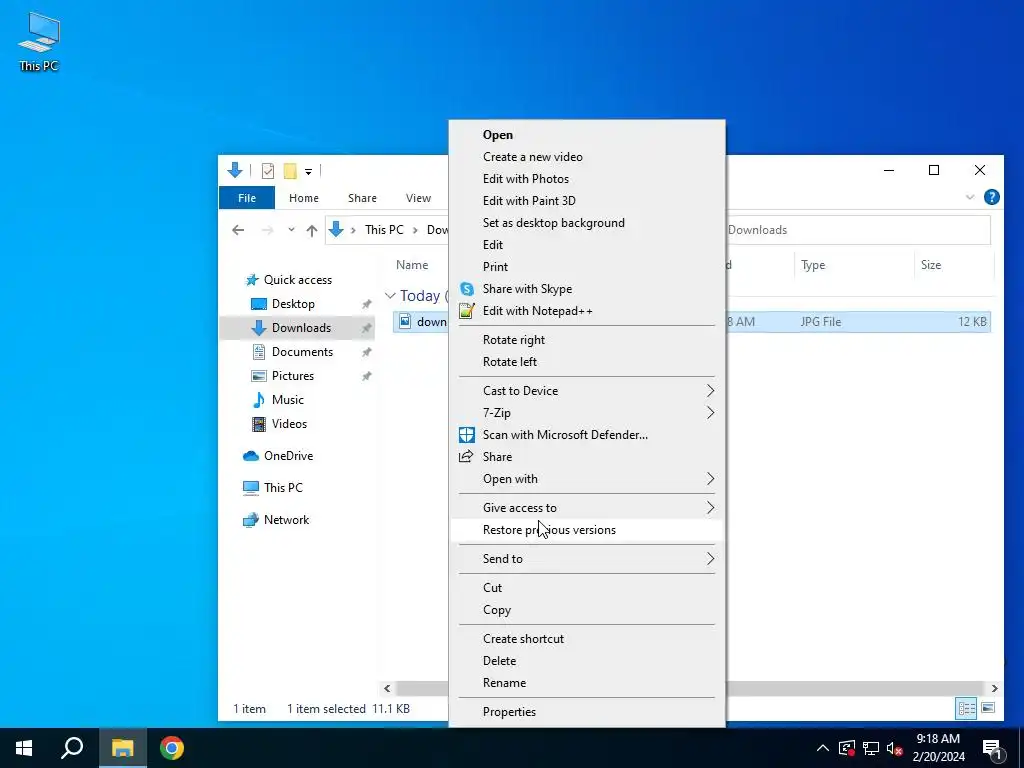Choose Rename from context menu
This screenshot has width=1024, height=768.
(587, 683)
